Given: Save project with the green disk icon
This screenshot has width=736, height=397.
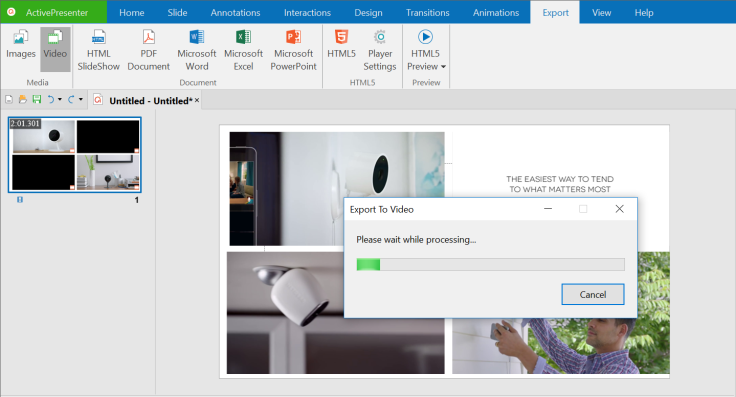Looking at the screenshot, I should (37, 99).
